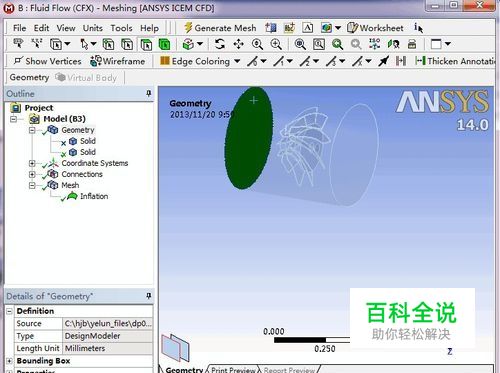The width and height of the screenshot is (500, 373).
Task: Click the grayed Next View icon
Action: 356,44
